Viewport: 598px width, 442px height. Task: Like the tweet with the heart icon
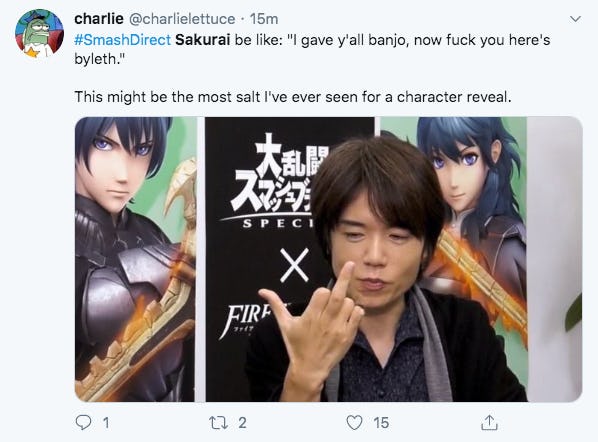[354, 423]
